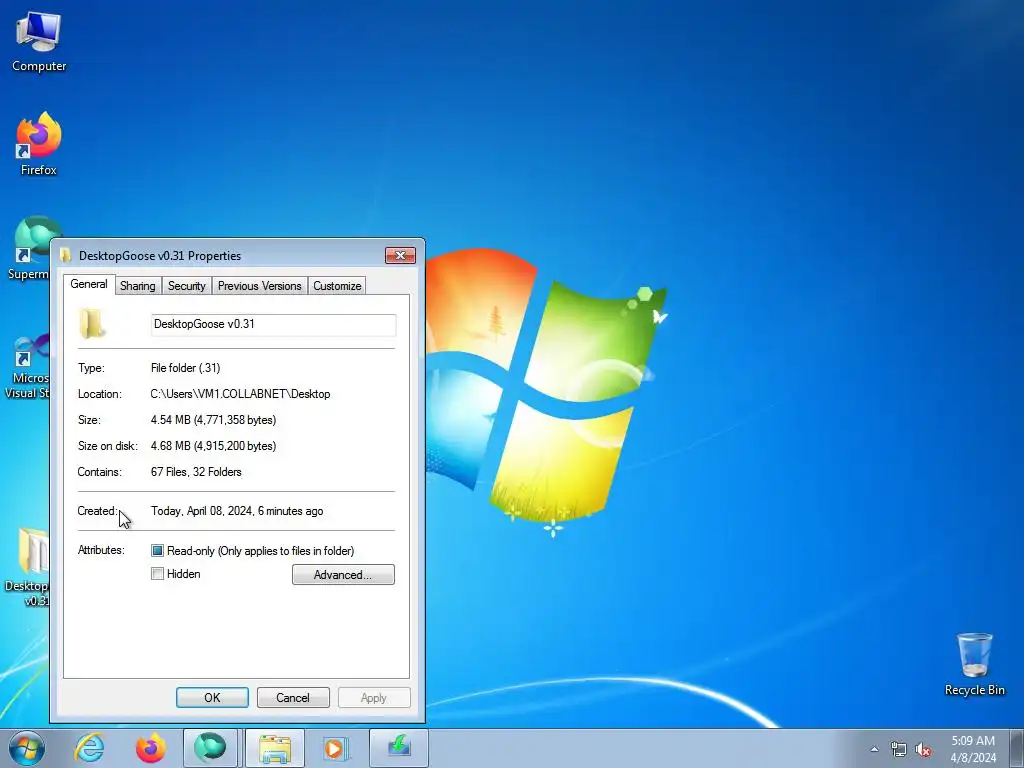This screenshot has width=1024, height=768.
Task: Click the 'Contains:' label
Action: click(x=99, y=472)
